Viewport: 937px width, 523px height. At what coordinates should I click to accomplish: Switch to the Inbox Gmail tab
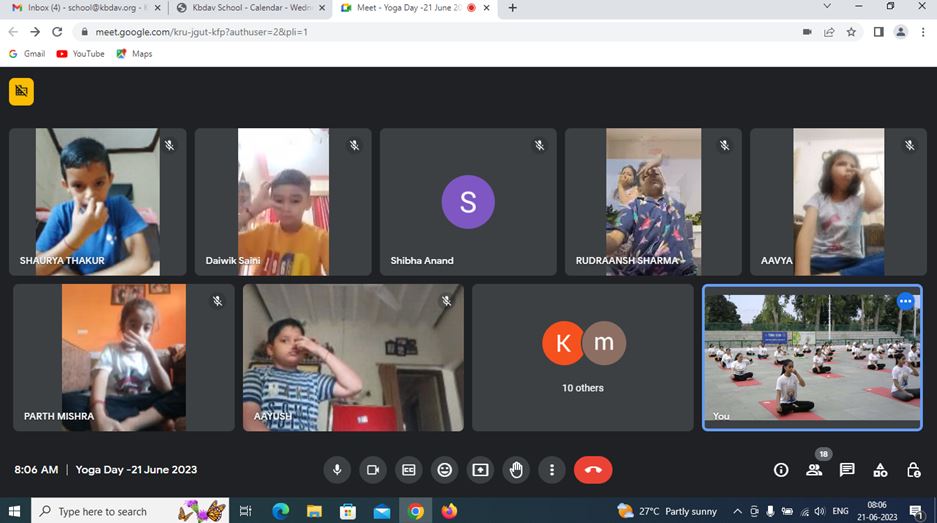[82, 8]
